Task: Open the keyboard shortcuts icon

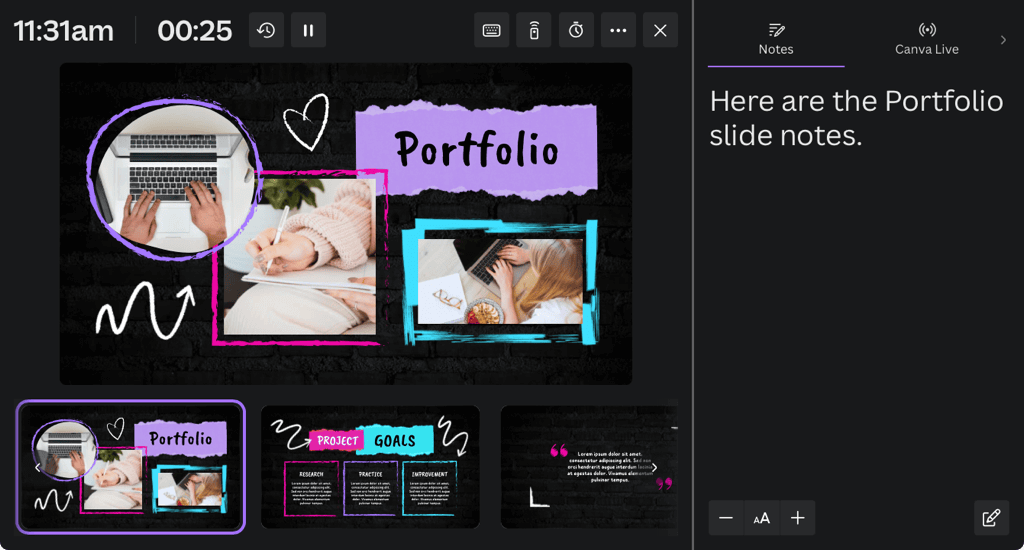Action: [x=491, y=30]
